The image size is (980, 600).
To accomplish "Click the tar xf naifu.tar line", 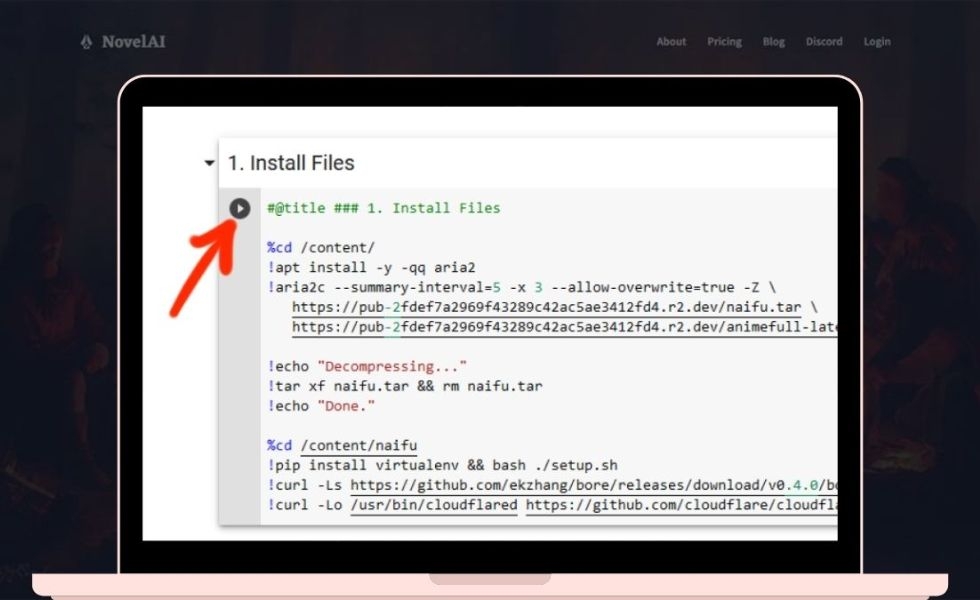I will point(405,386).
